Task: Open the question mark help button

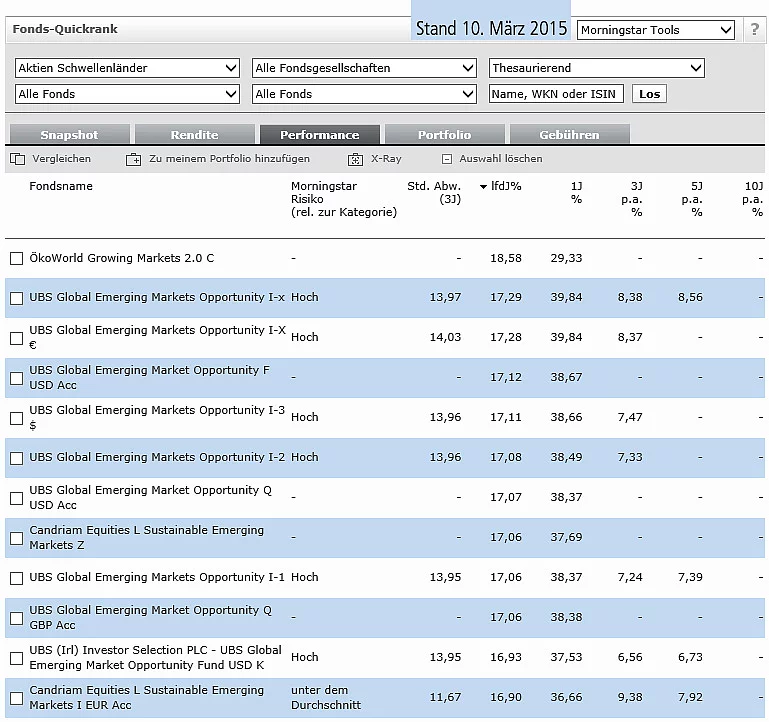Action: coord(755,29)
